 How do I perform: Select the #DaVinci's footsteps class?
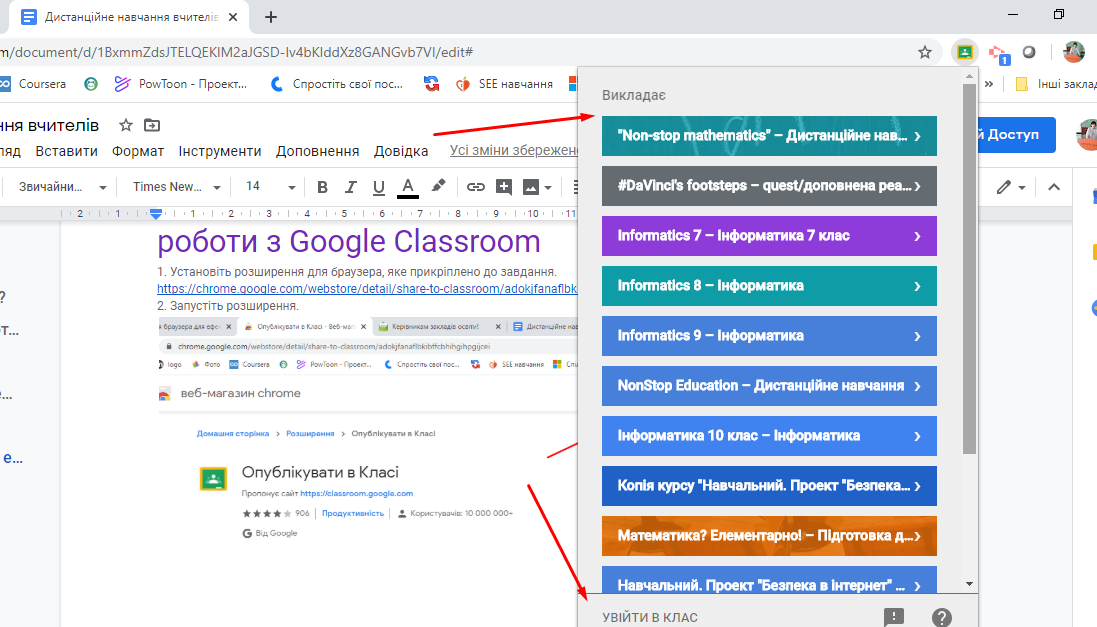click(x=769, y=185)
